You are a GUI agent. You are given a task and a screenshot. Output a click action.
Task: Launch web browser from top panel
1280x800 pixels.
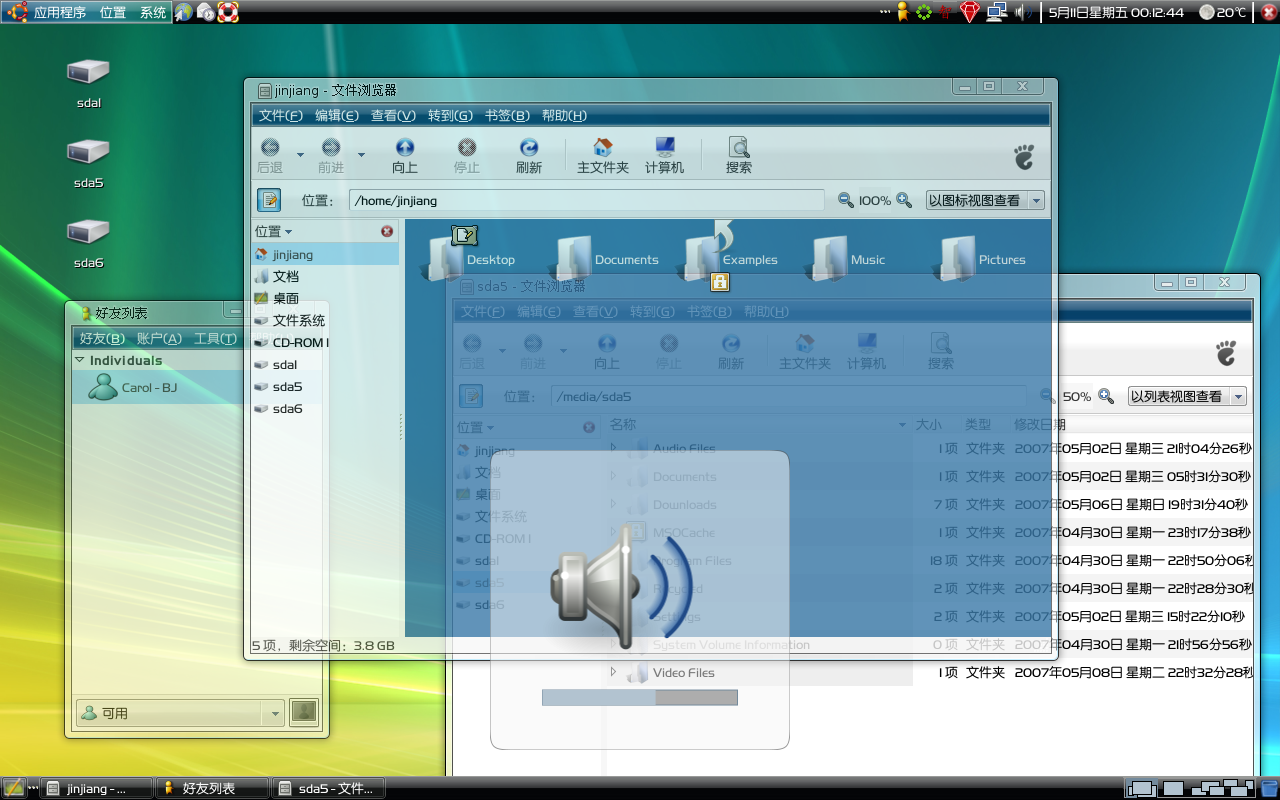click(184, 12)
